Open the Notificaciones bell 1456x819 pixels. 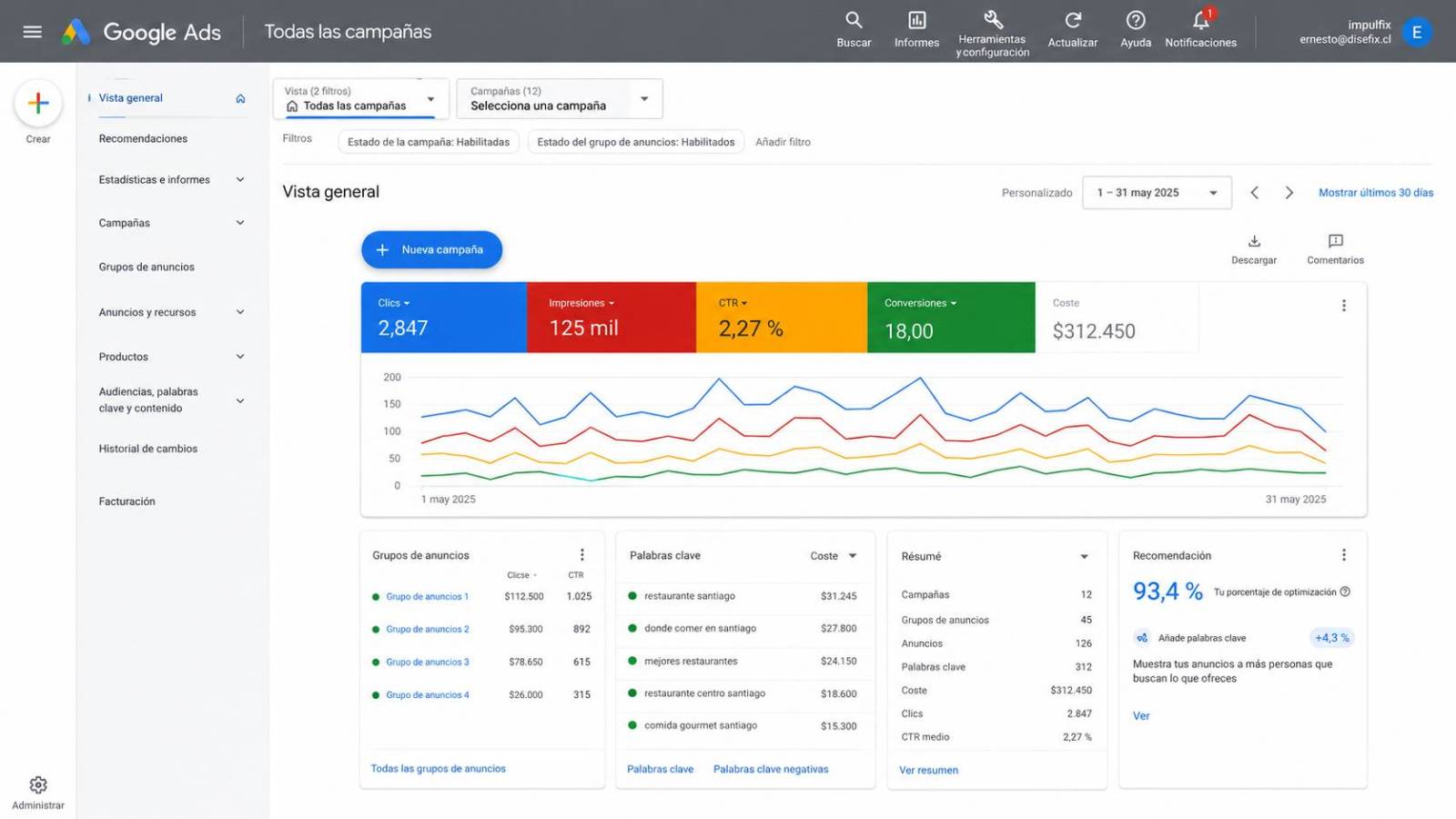pos(1201,20)
